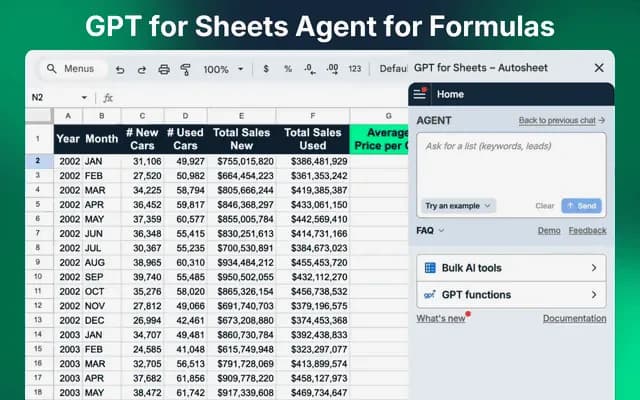640x400 pixels.
Task: Click cell with value $384,673,023
Action: click(x=313, y=248)
